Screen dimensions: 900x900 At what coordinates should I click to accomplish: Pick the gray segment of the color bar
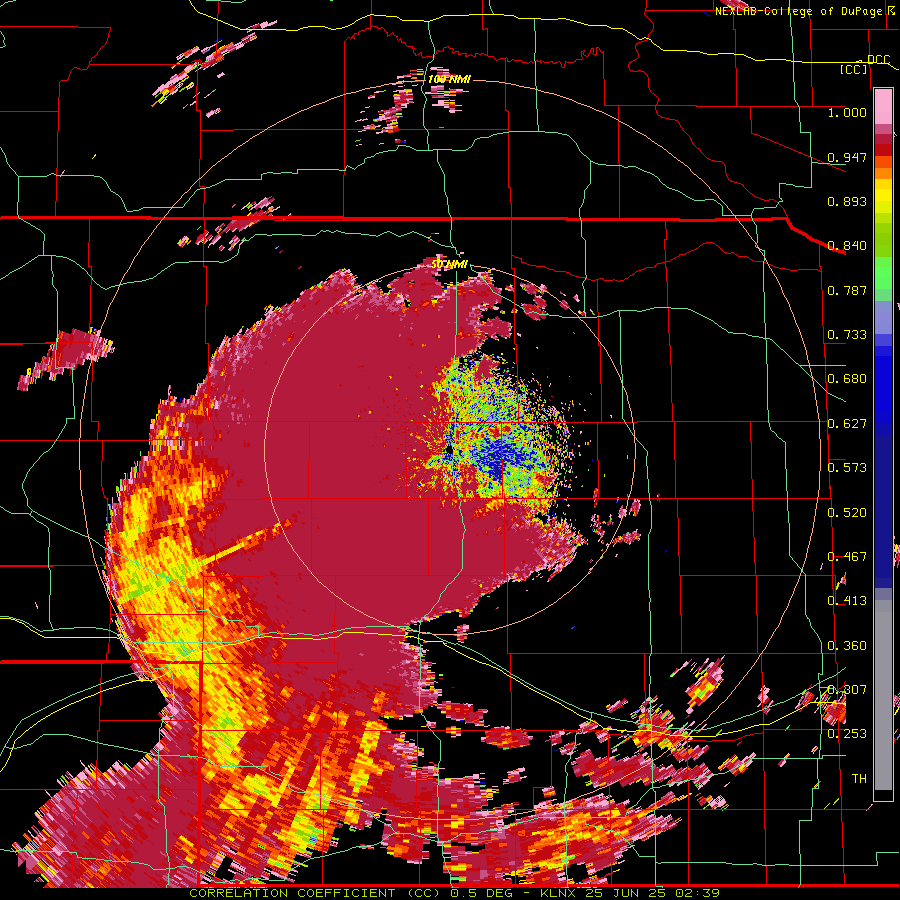(x=883, y=695)
